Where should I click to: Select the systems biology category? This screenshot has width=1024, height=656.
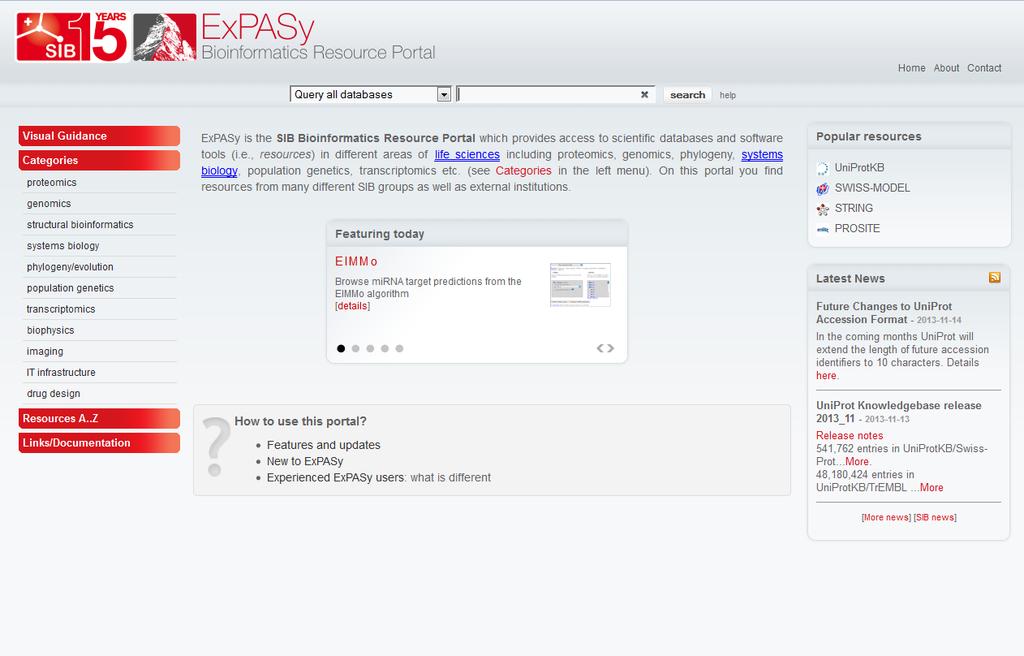point(63,246)
